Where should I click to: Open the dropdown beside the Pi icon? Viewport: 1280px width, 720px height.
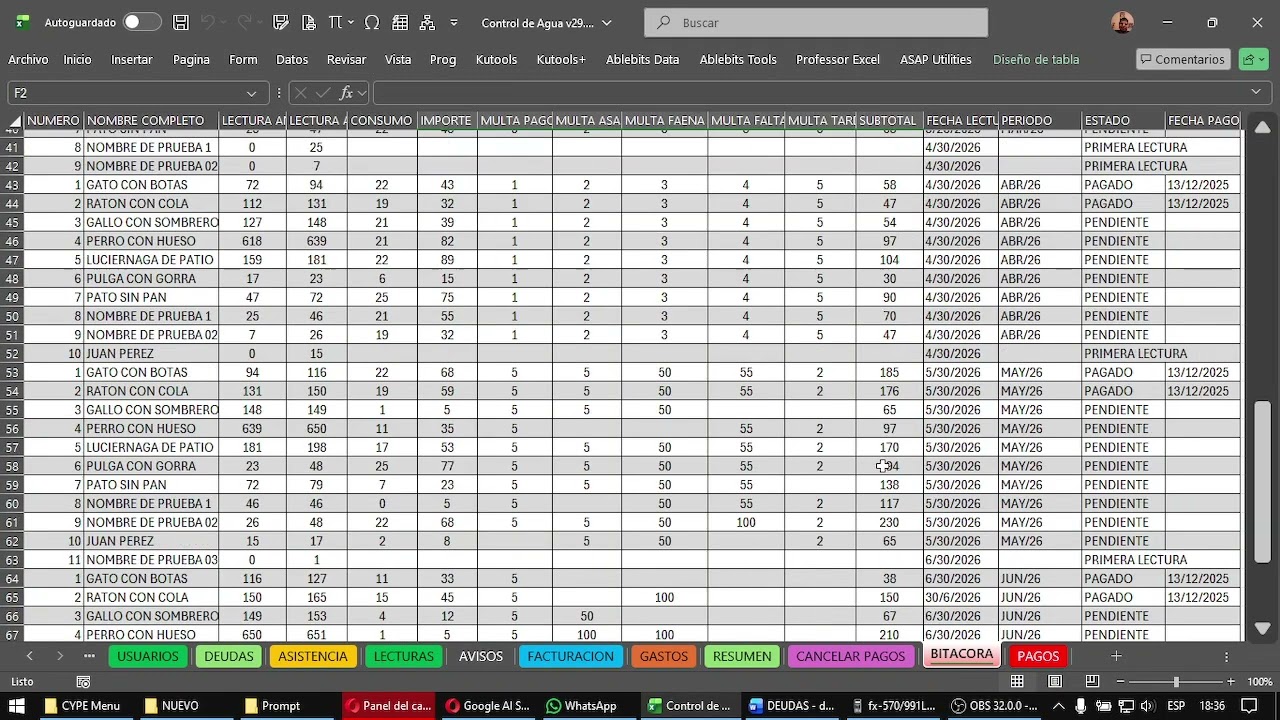351,22
